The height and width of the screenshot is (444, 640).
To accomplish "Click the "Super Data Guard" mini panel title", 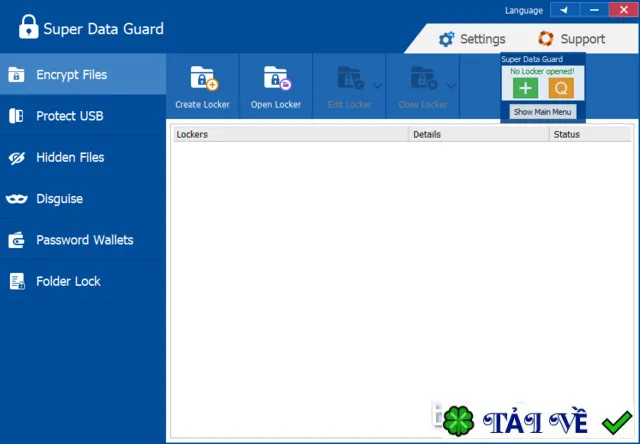I will [x=532, y=60].
